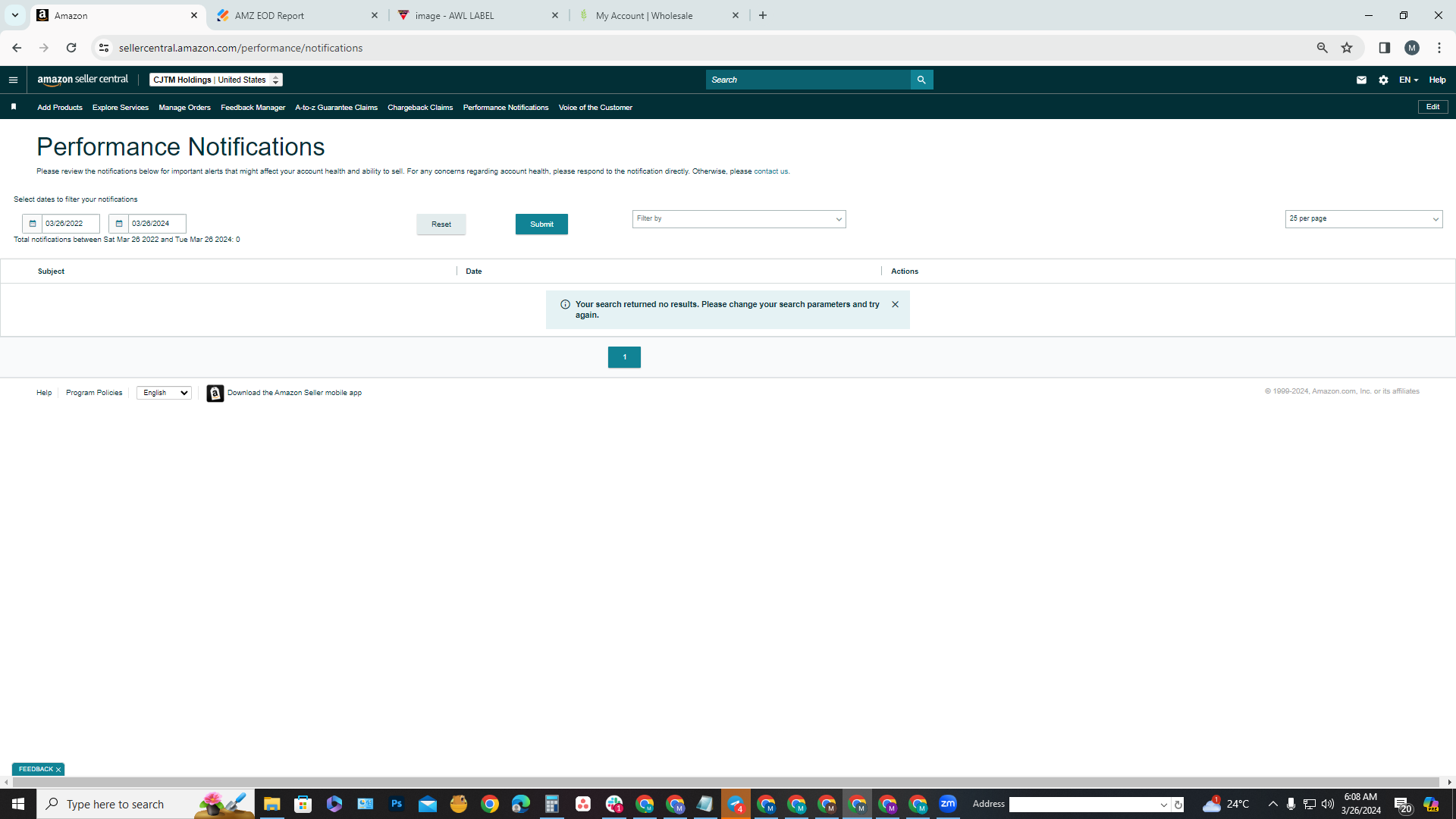
Task: Open Feedback Manager
Action: (x=253, y=108)
